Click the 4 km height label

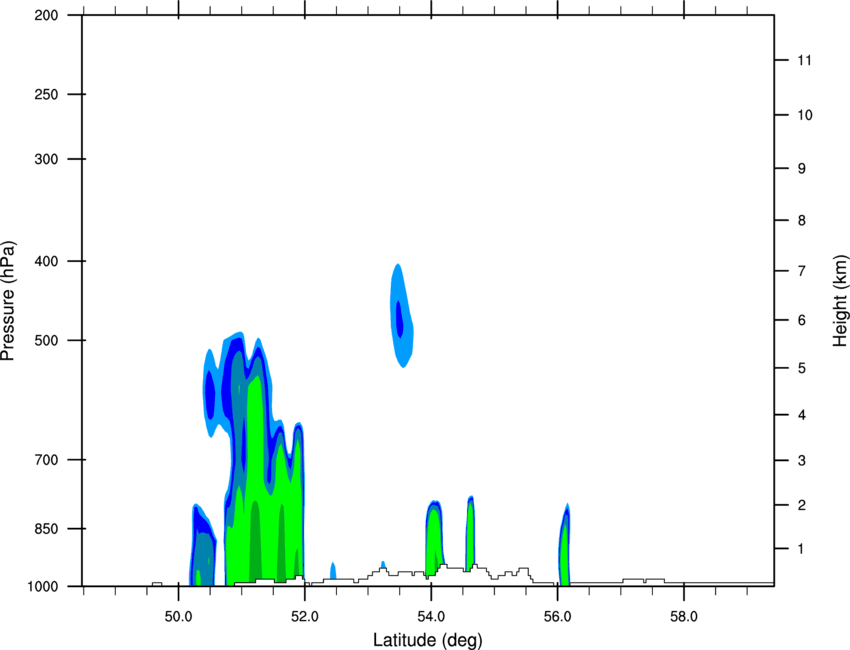tap(802, 415)
